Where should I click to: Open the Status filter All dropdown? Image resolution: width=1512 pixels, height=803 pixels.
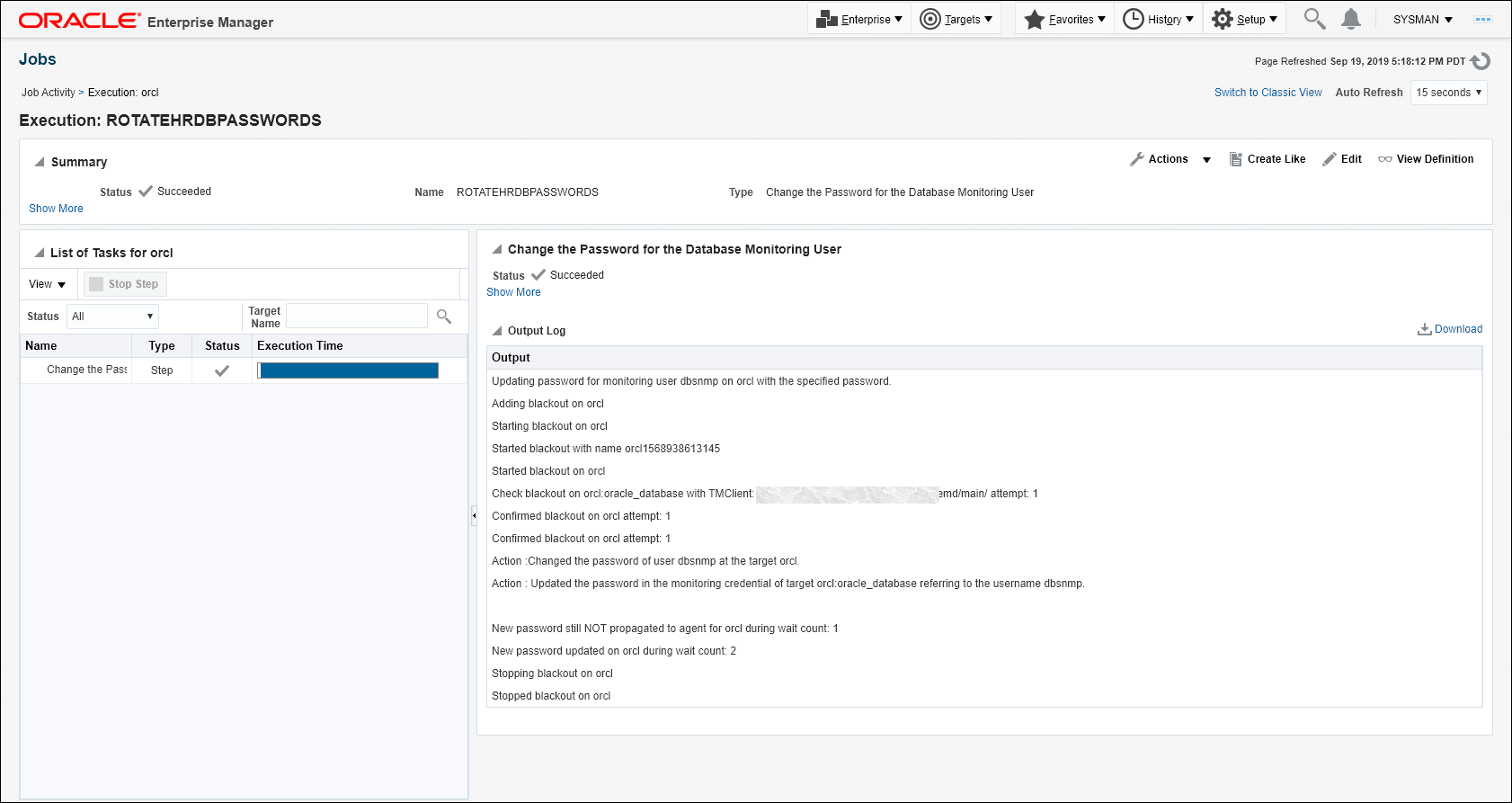coord(112,317)
